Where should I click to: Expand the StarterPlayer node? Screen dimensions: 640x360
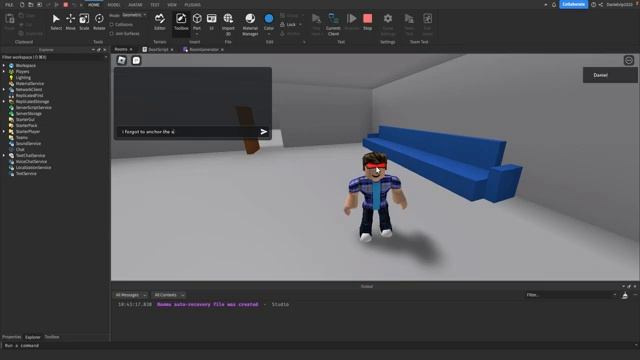click(x=4, y=131)
